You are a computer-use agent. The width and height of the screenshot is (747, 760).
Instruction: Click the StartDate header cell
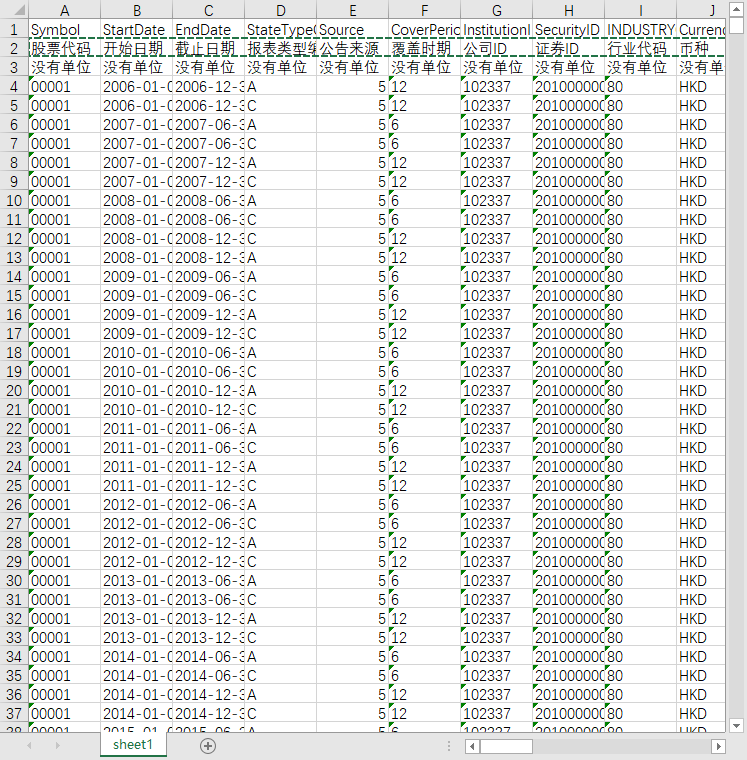point(137,30)
